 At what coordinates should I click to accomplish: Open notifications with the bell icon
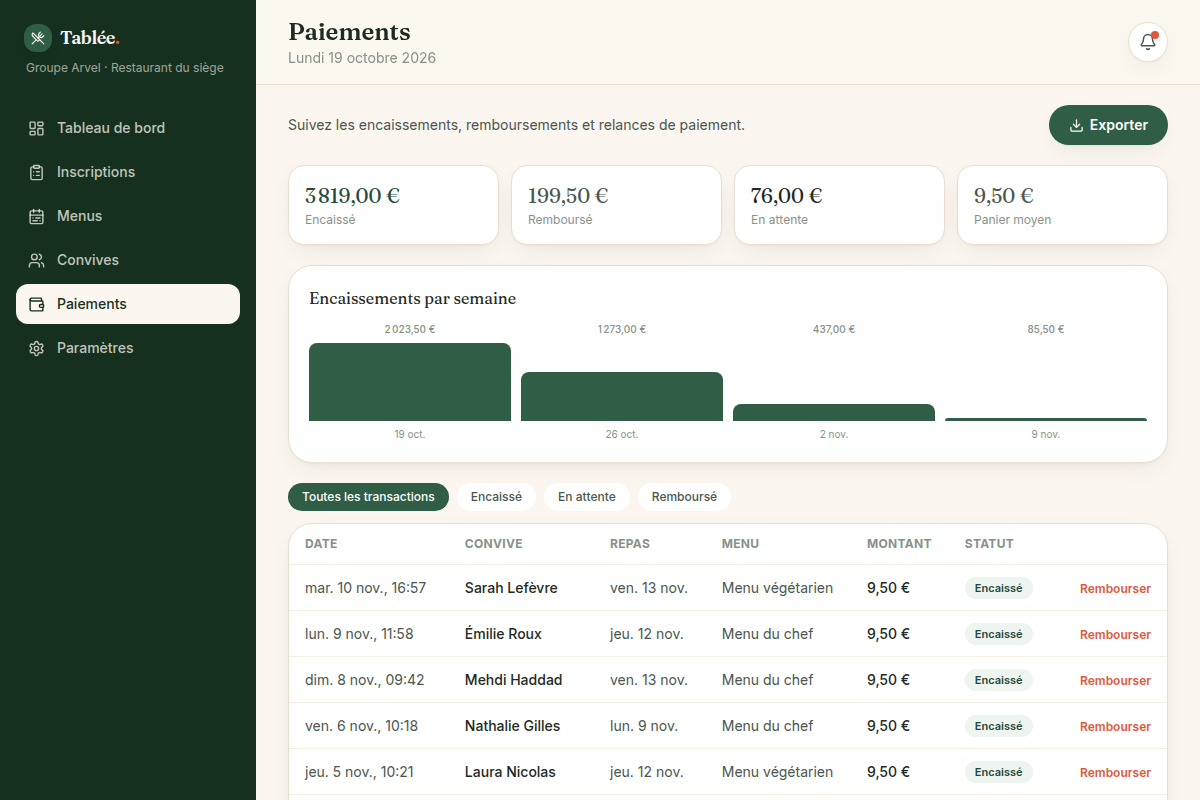(1148, 42)
